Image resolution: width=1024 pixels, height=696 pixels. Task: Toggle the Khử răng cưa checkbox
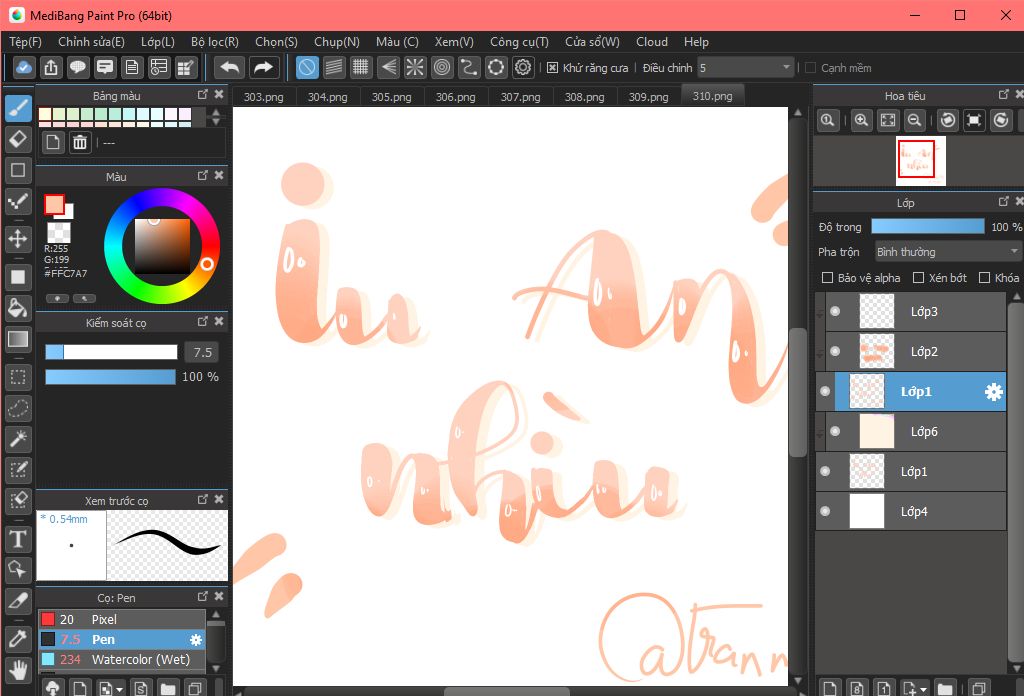pos(553,68)
